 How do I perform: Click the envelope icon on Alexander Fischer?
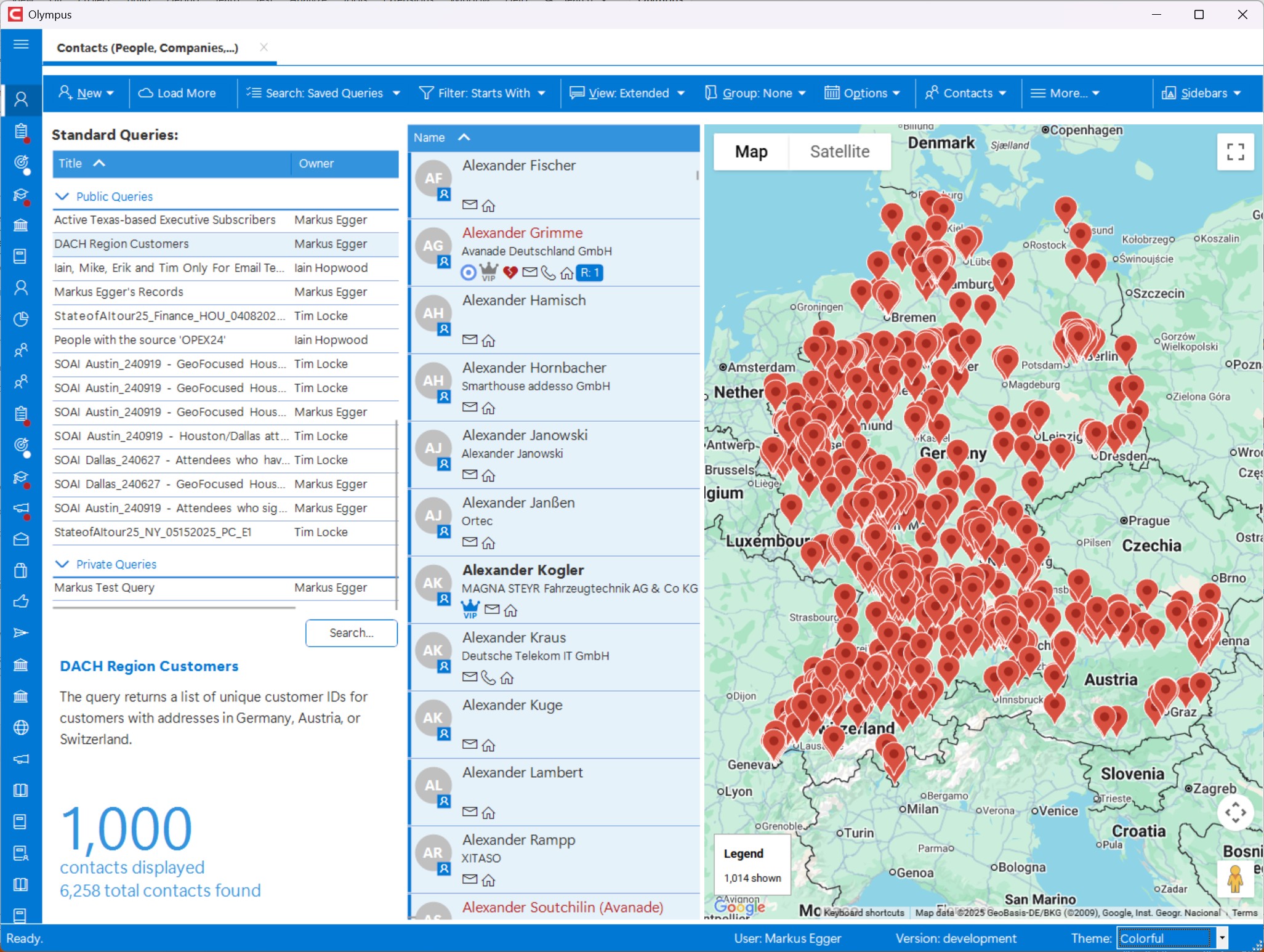pos(470,205)
